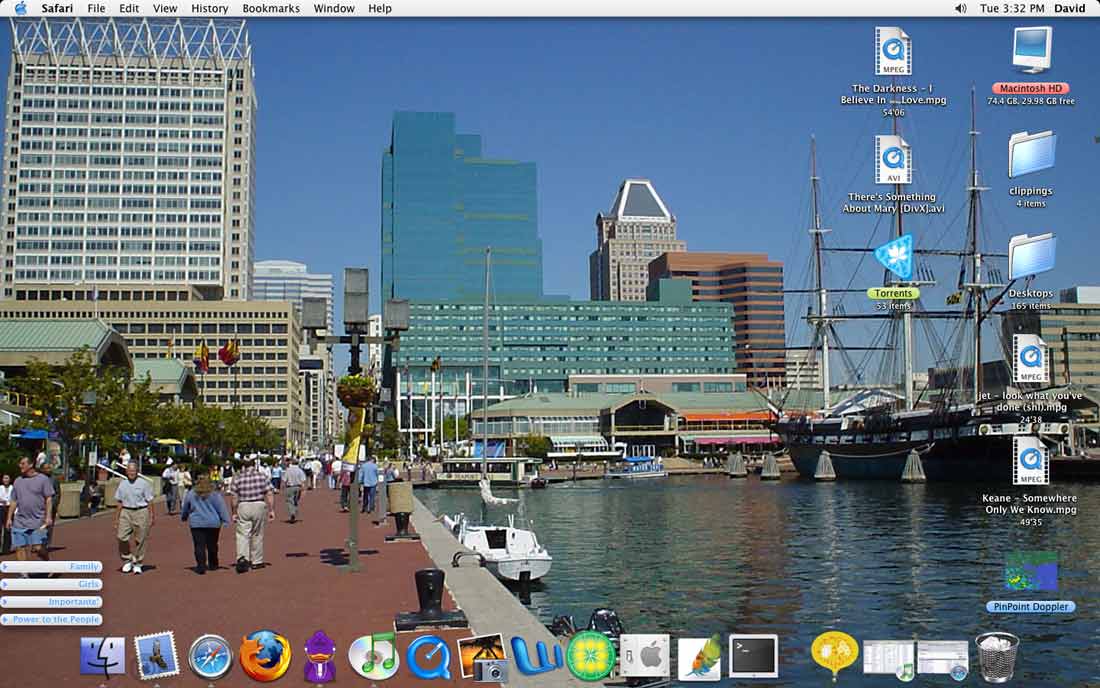Viewport: 1100px width, 688px height.
Task: Open the Trash in the Dock
Action: [997, 656]
